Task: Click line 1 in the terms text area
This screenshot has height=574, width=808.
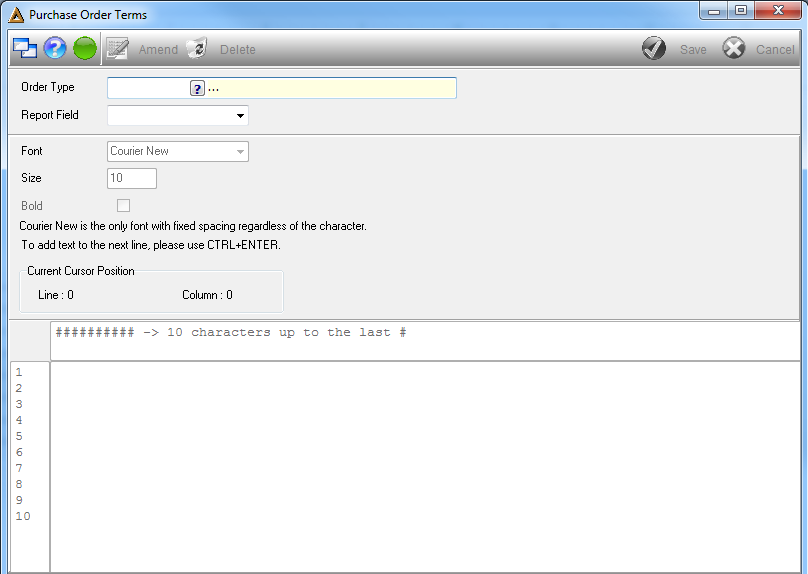Action: 425,372
